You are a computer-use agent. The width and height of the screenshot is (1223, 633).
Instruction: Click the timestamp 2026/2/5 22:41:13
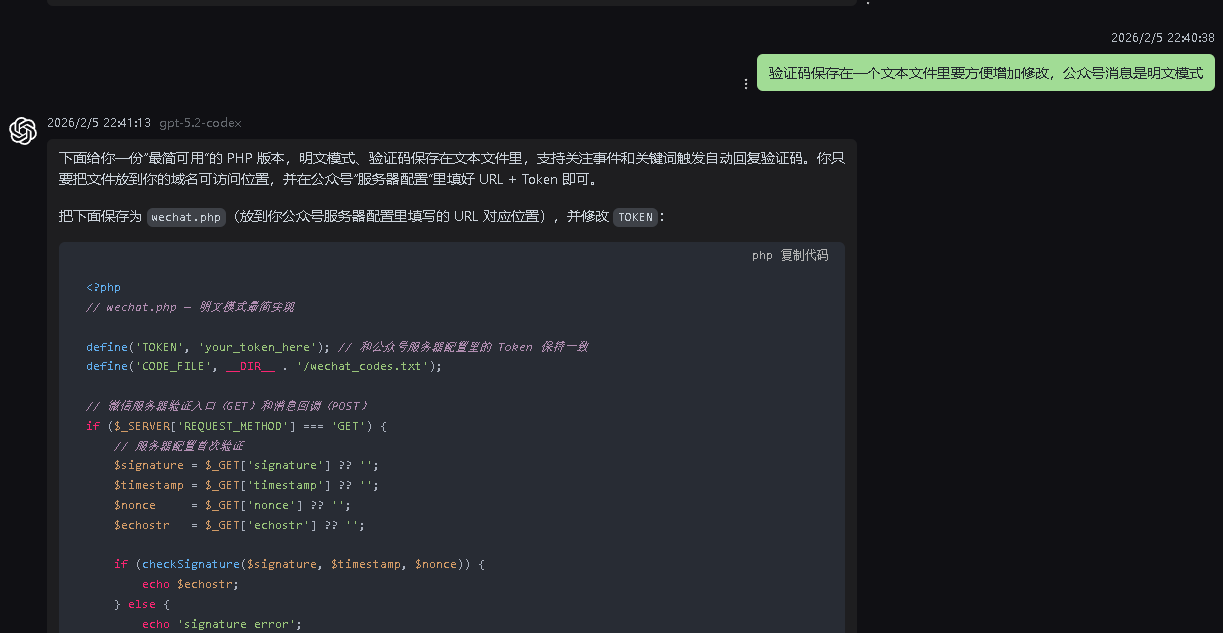pos(99,123)
